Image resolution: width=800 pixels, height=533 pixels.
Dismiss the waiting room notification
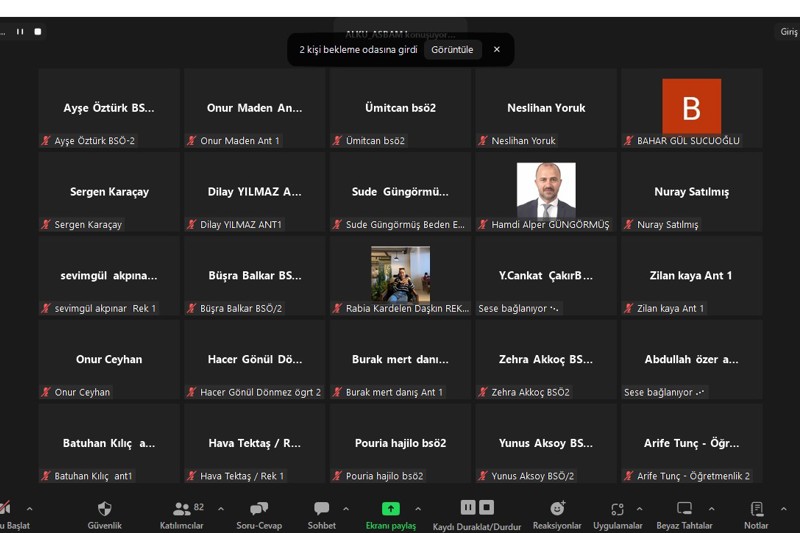point(496,50)
